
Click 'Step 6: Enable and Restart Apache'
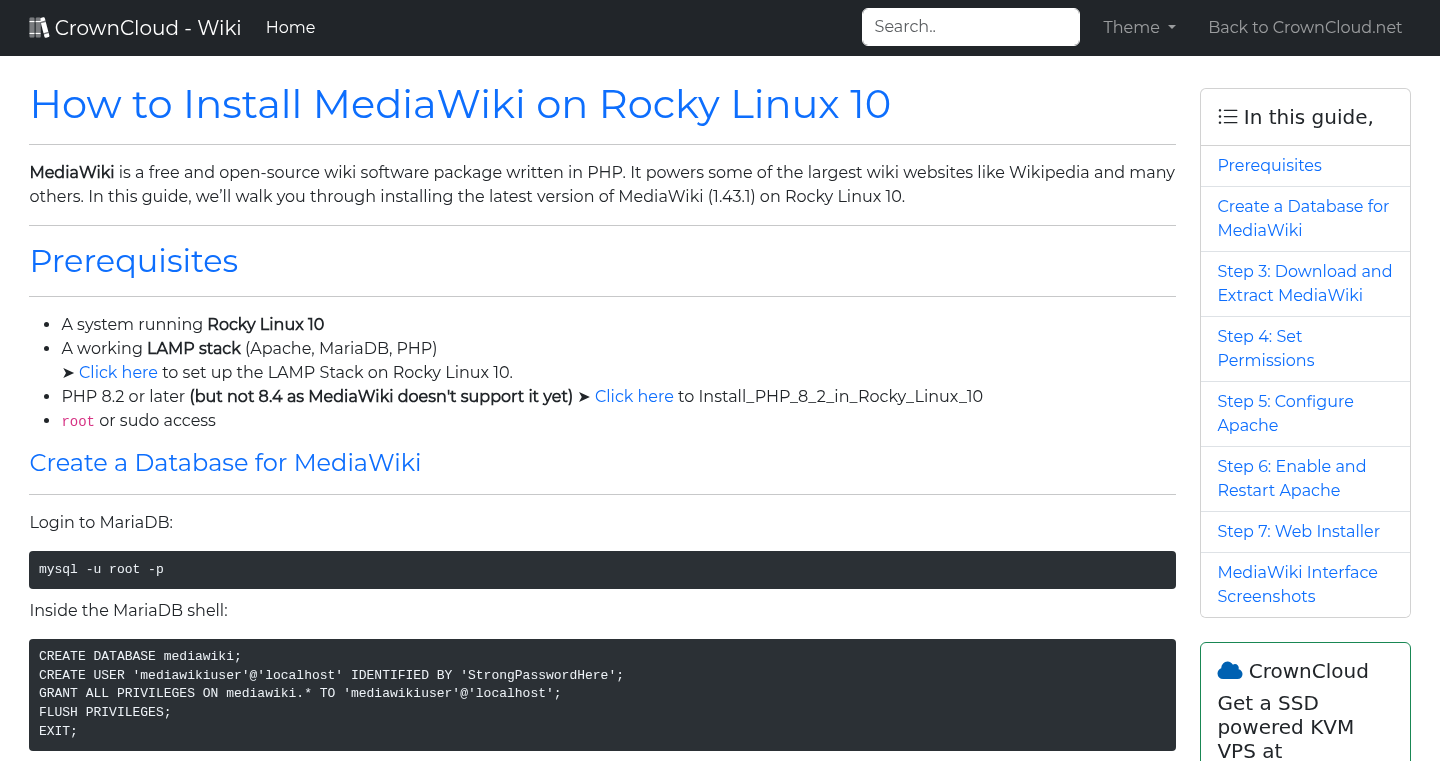tap(1291, 478)
